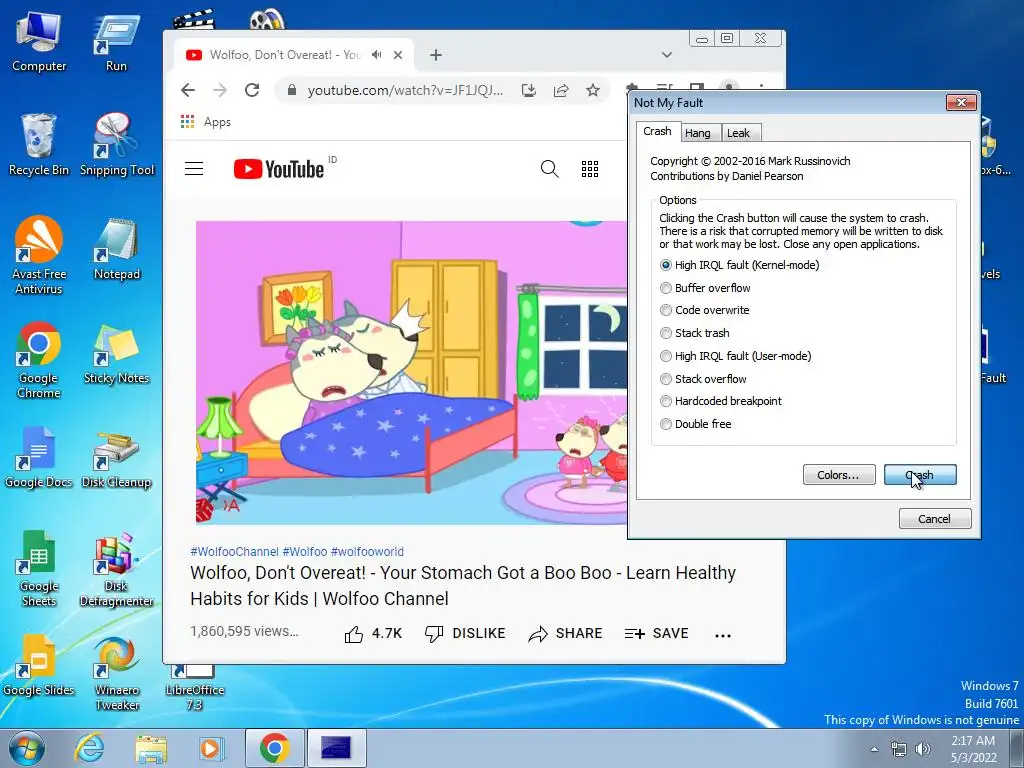Screen dimensions: 1024x768
Task: Open the Apps bookmarks shortcut
Action: [206, 122]
